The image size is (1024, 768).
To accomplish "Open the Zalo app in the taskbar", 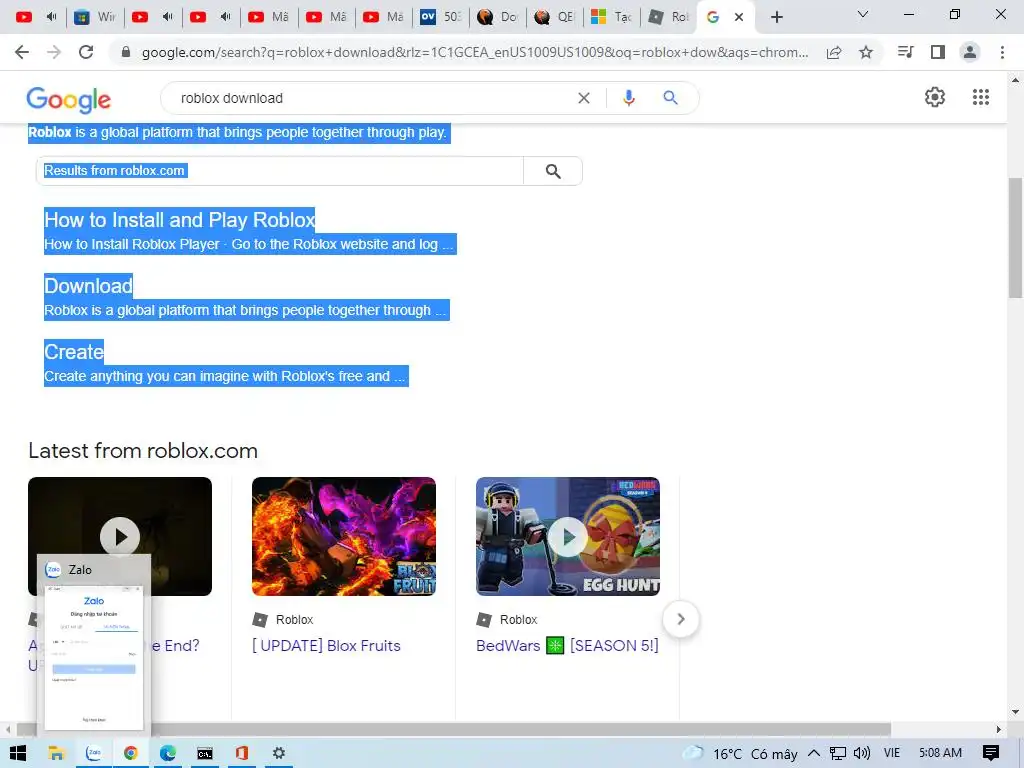I will pos(94,753).
